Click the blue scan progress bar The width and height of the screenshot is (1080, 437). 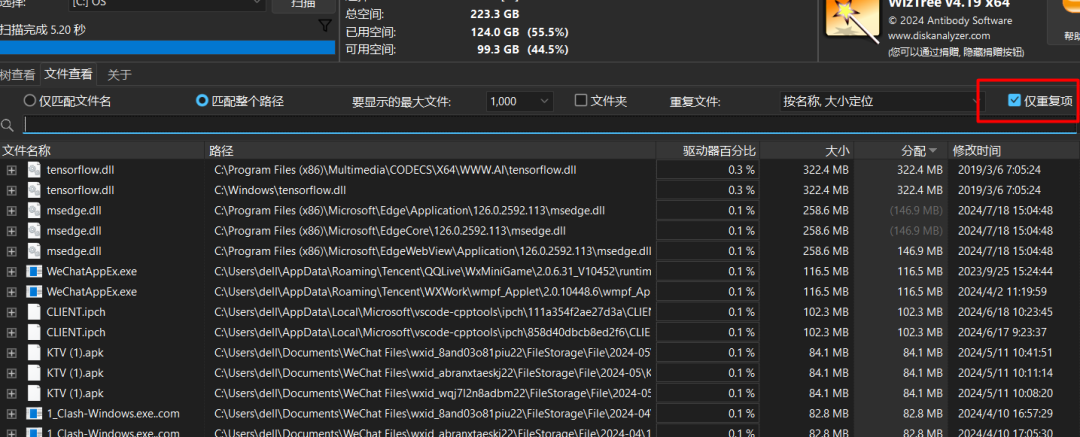(x=167, y=48)
